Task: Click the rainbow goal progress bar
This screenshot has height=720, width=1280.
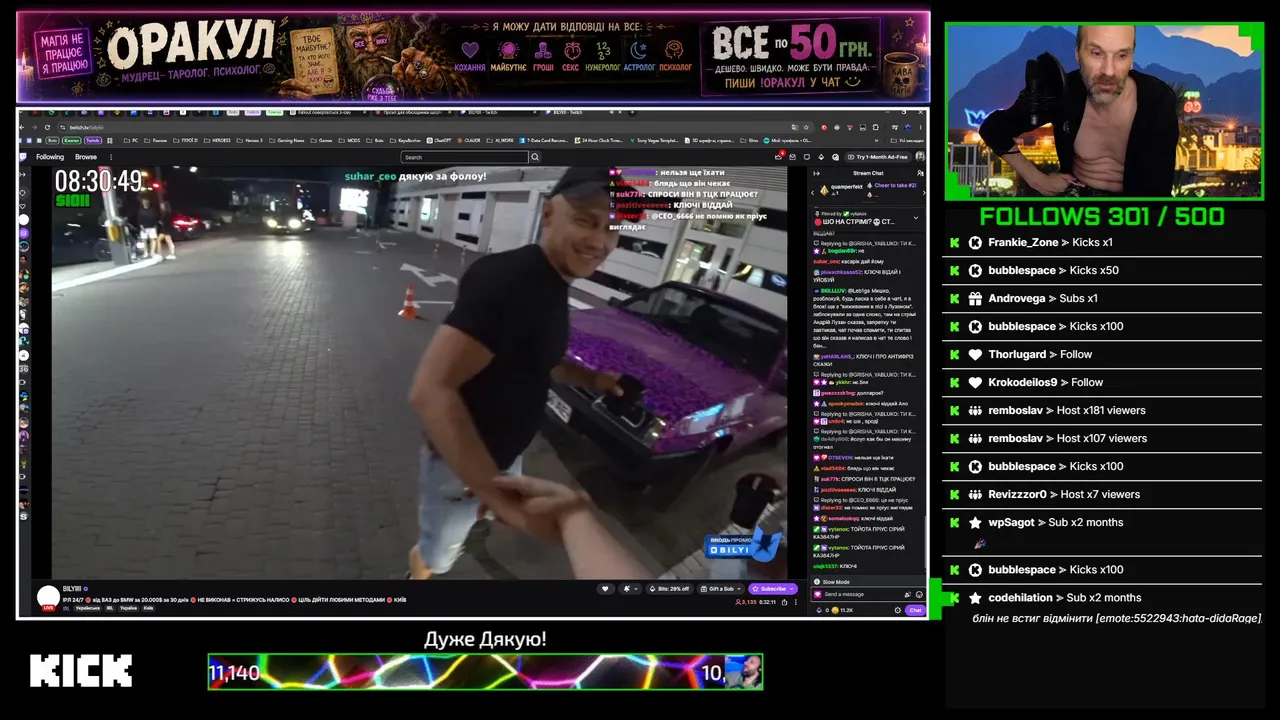Action: pos(485,672)
